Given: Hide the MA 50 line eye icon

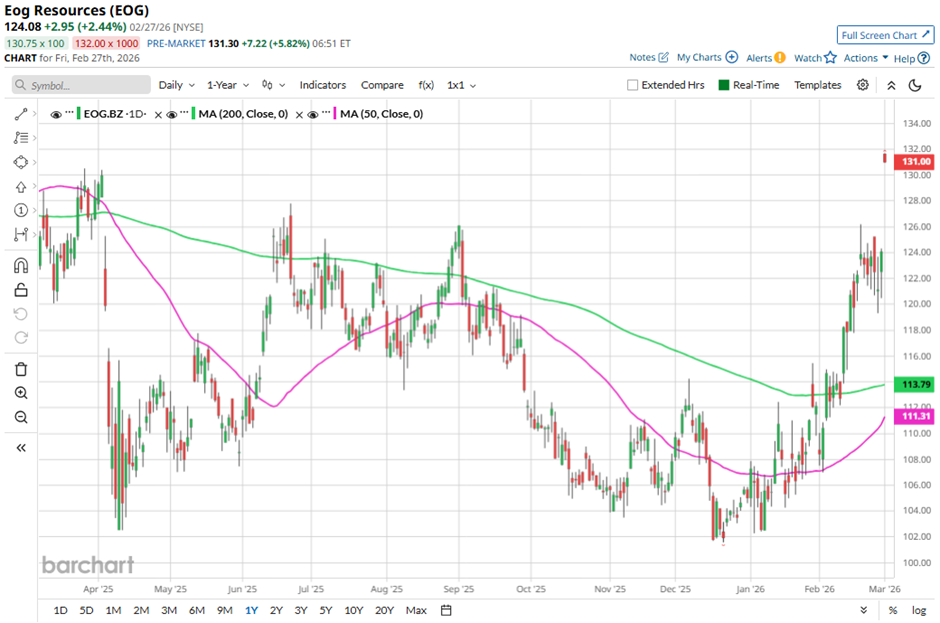Looking at the screenshot, I should point(312,114).
